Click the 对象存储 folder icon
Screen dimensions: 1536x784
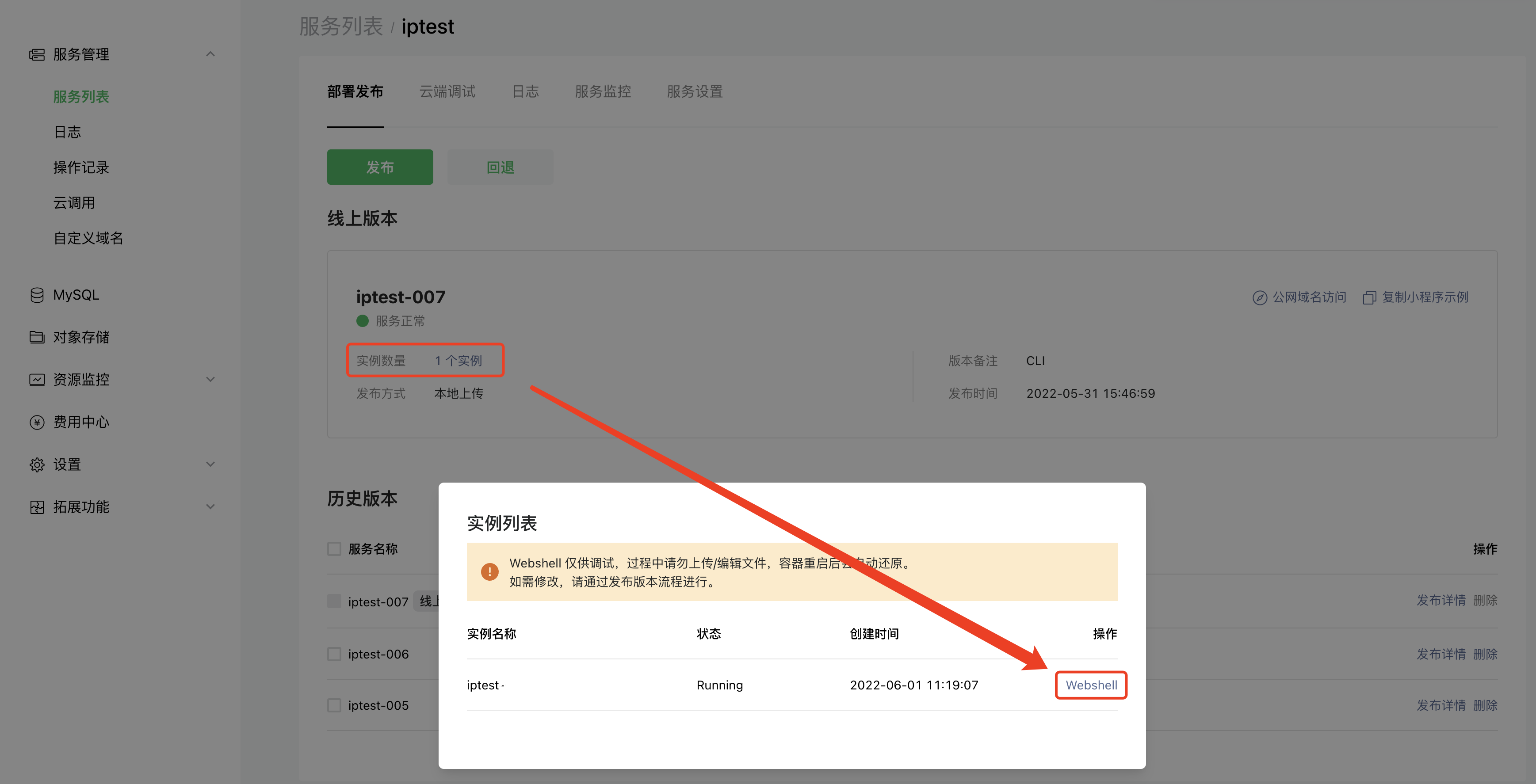pos(37,338)
